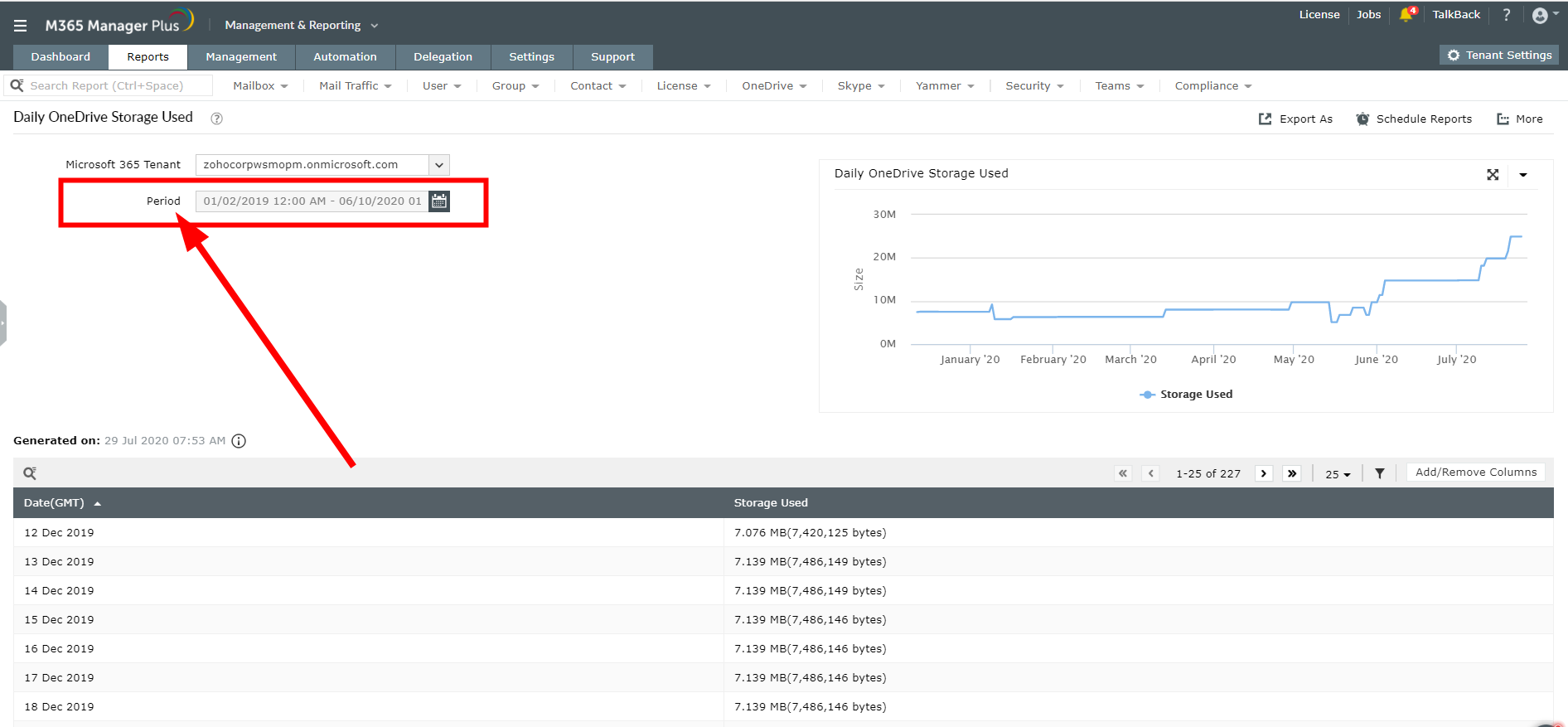Open the notifications bell

click(1406, 15)
